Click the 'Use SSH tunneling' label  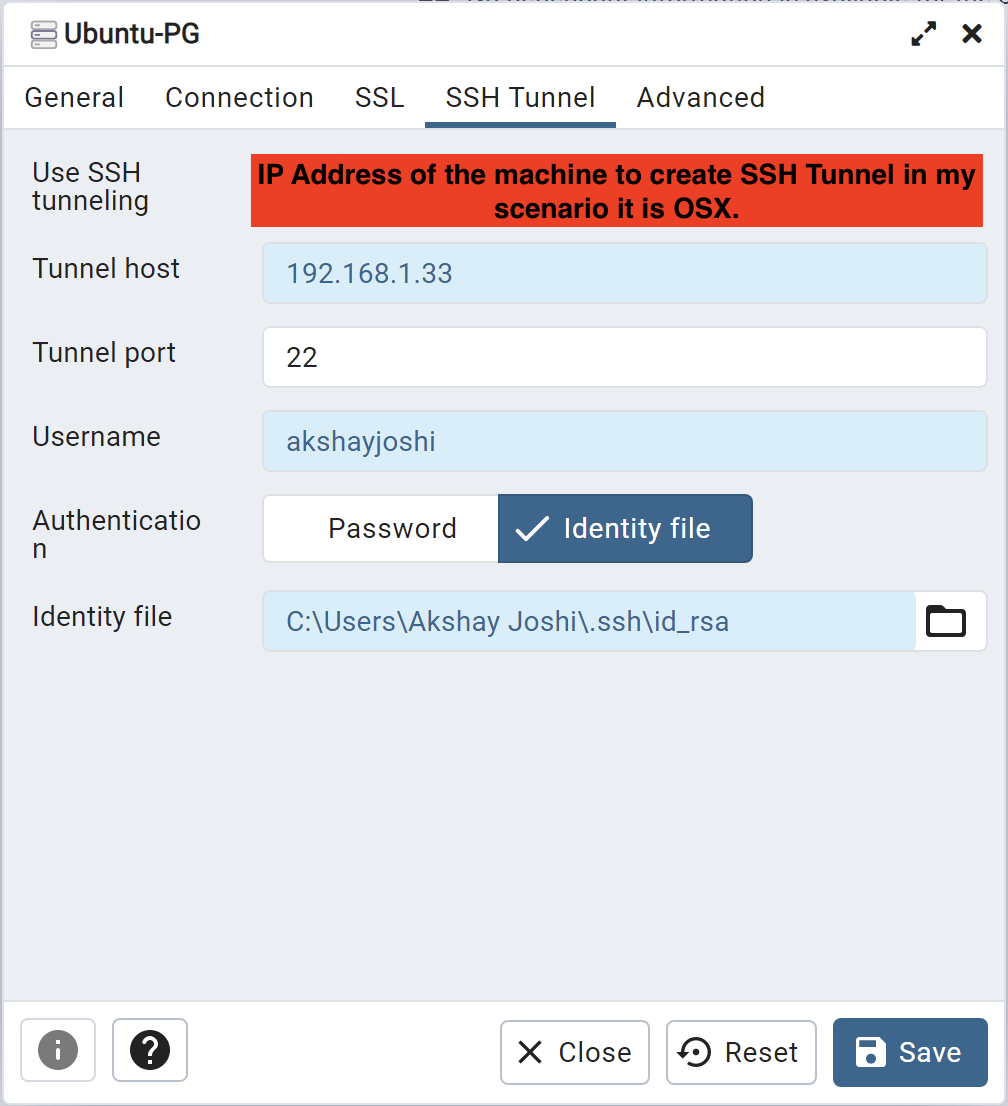tap(90, 187)
